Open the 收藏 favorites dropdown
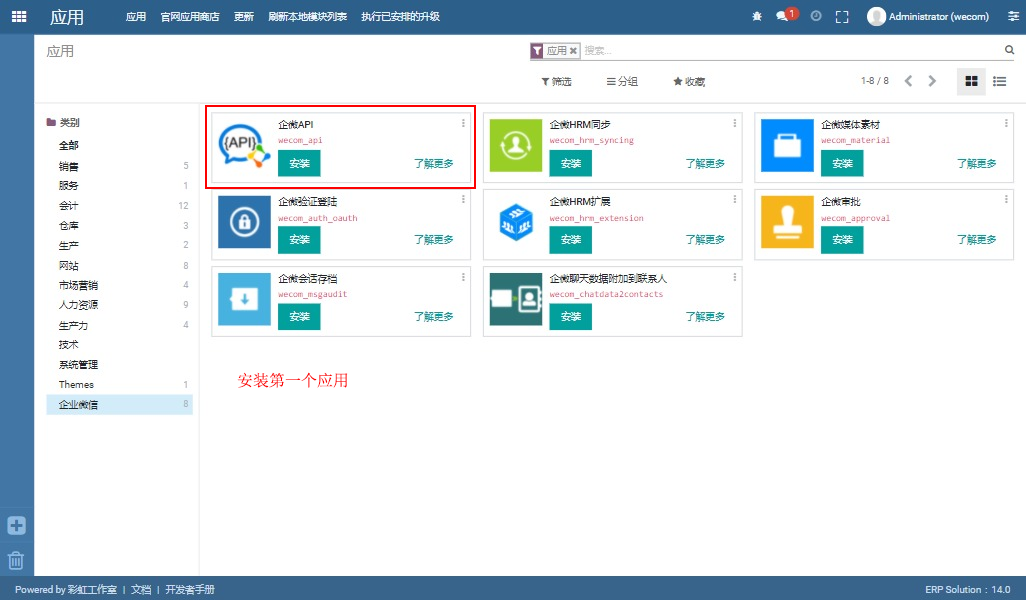This screenshot has height=600, width=1026. coord(689,81)
